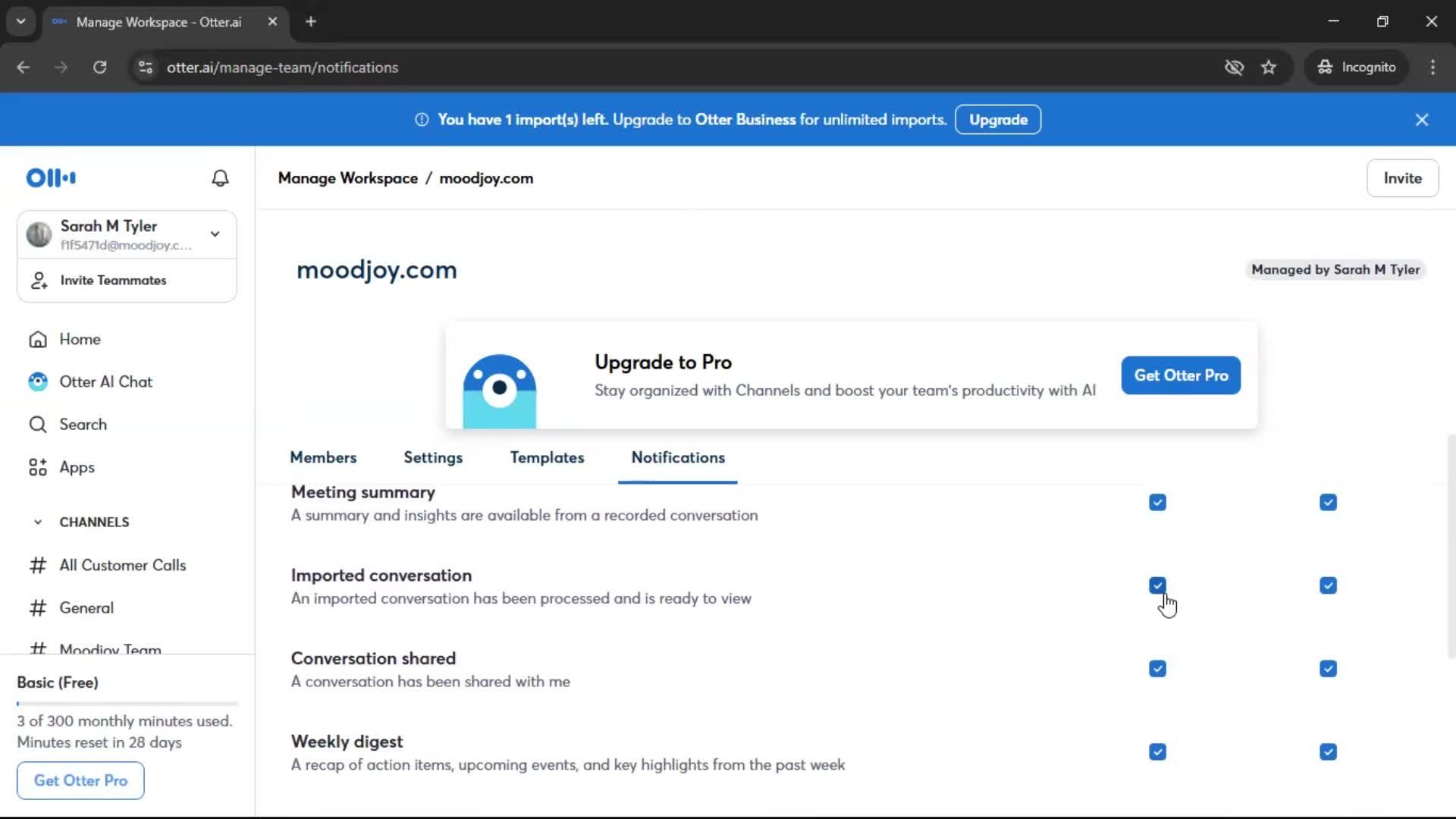Click the Otter logo in sidebar
This screenshot has width=1456, height=819.
click(51, 178)
